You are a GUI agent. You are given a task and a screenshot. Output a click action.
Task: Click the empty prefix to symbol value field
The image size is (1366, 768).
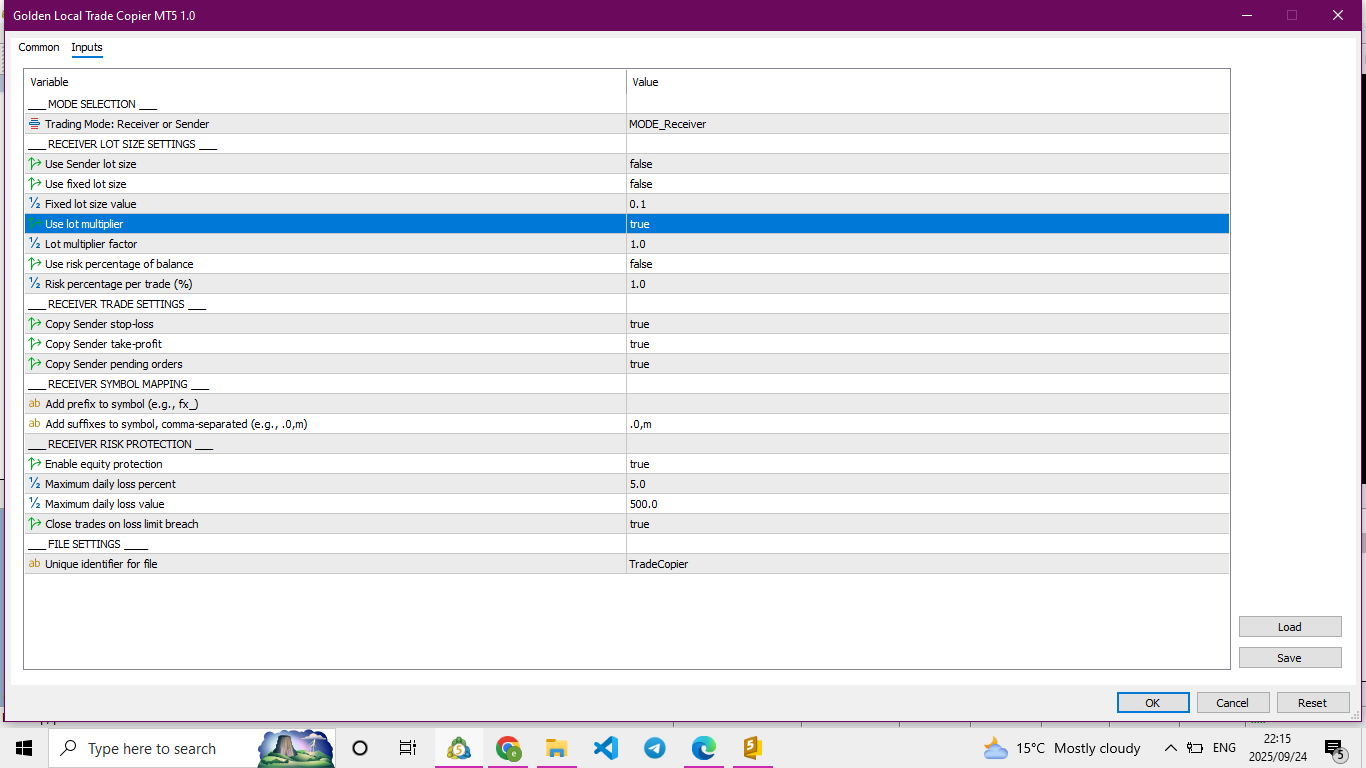[928, 404]
